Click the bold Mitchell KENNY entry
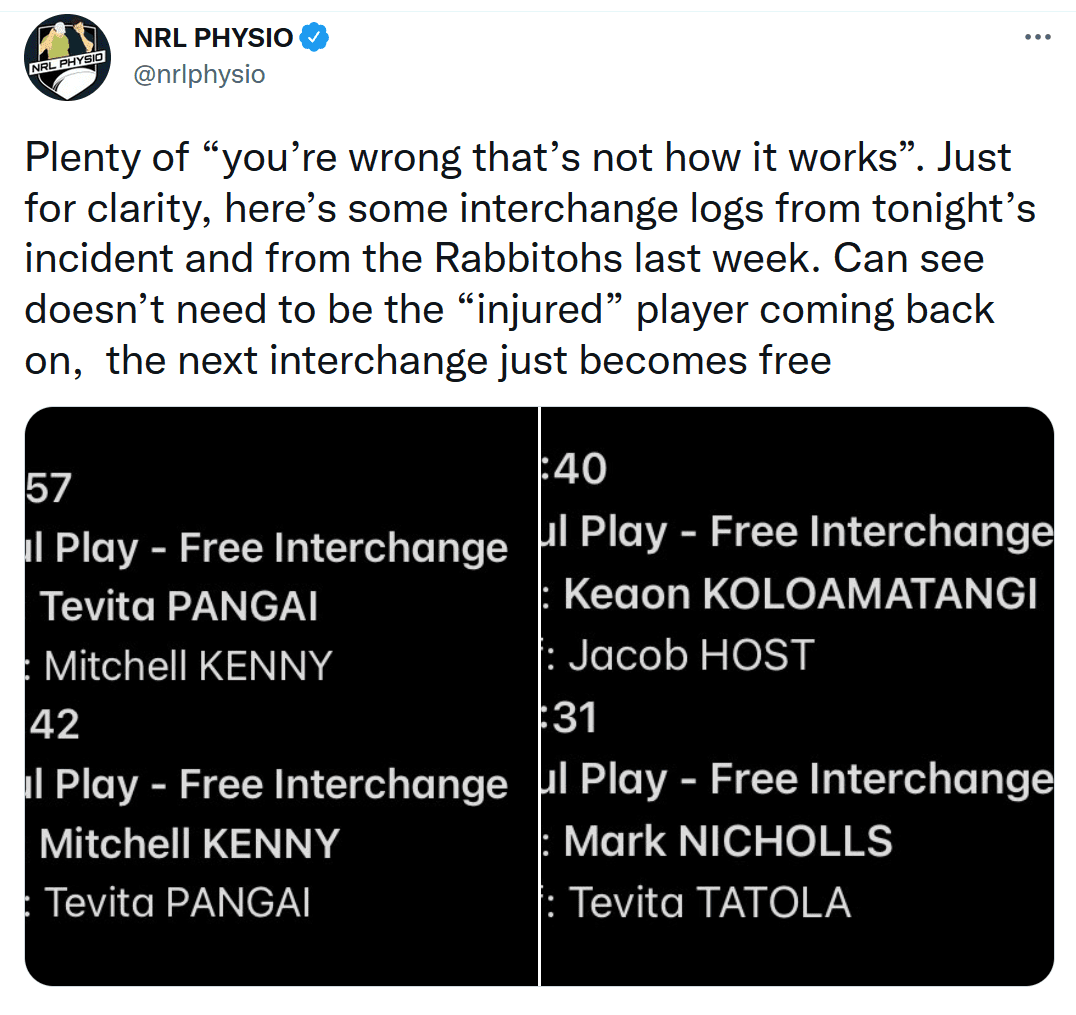 click(189, 843)
